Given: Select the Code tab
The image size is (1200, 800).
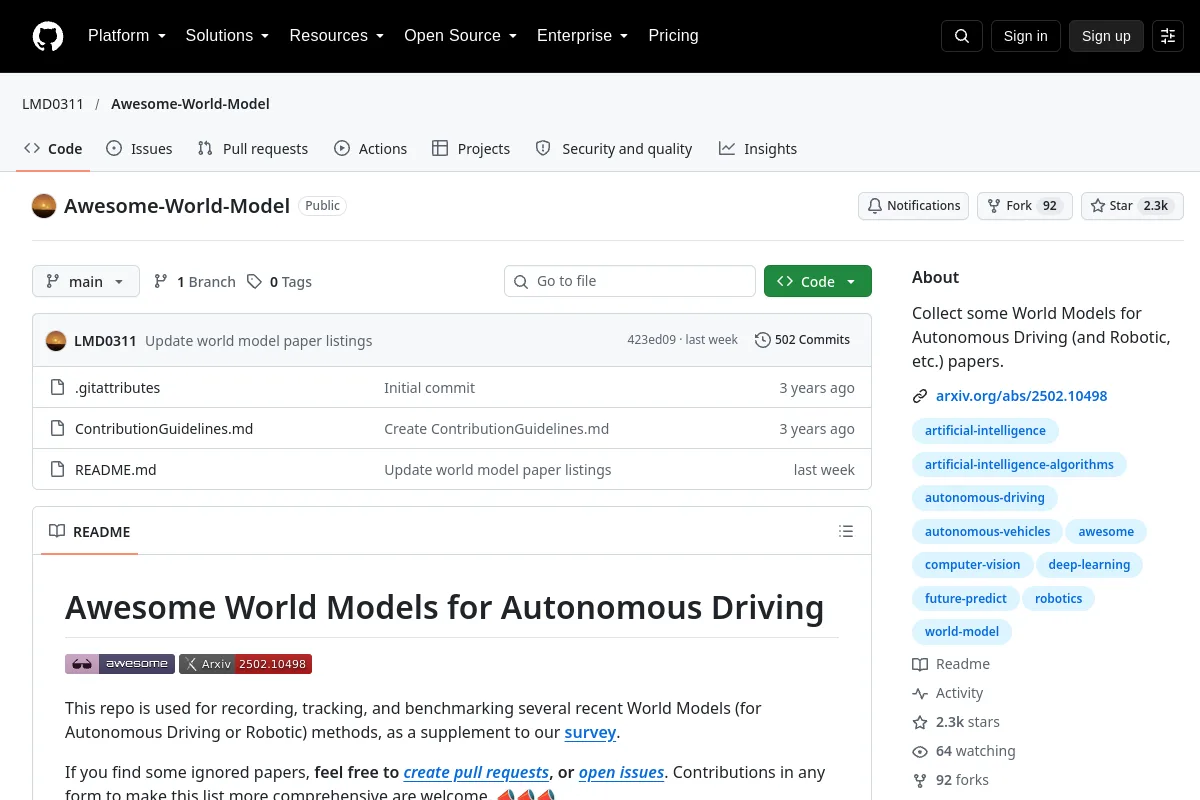Looking at the screenshot, I should [x=53, y=149].
